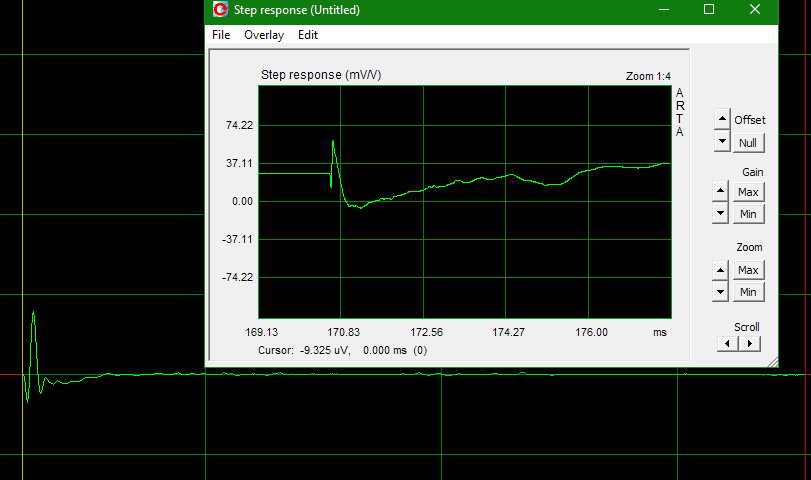The width and height of the screenshot is (811, 480).
Task: Set Gain to Min
Action: [x=748, y=214]
